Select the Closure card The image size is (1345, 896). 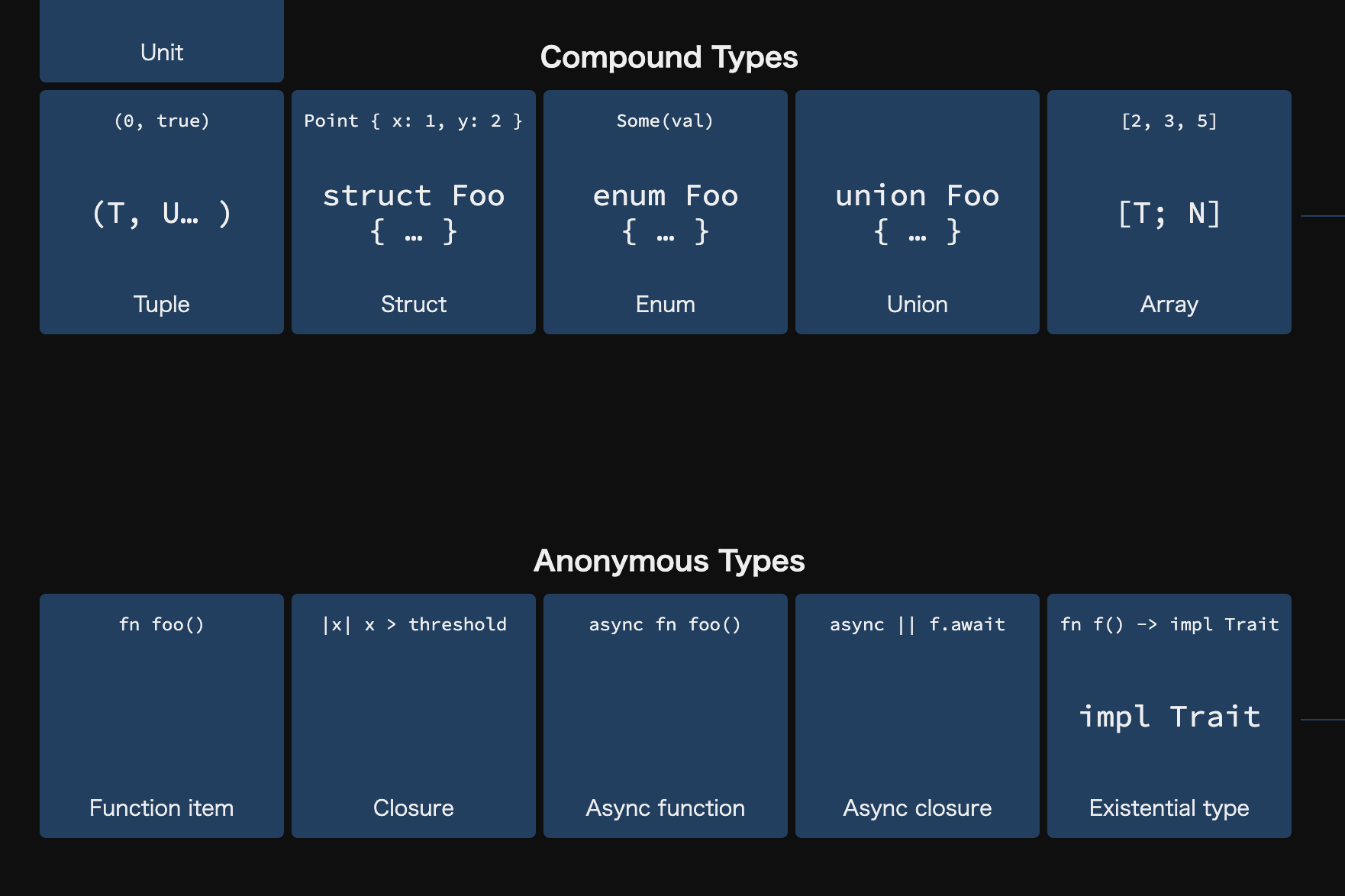(414, 716)
